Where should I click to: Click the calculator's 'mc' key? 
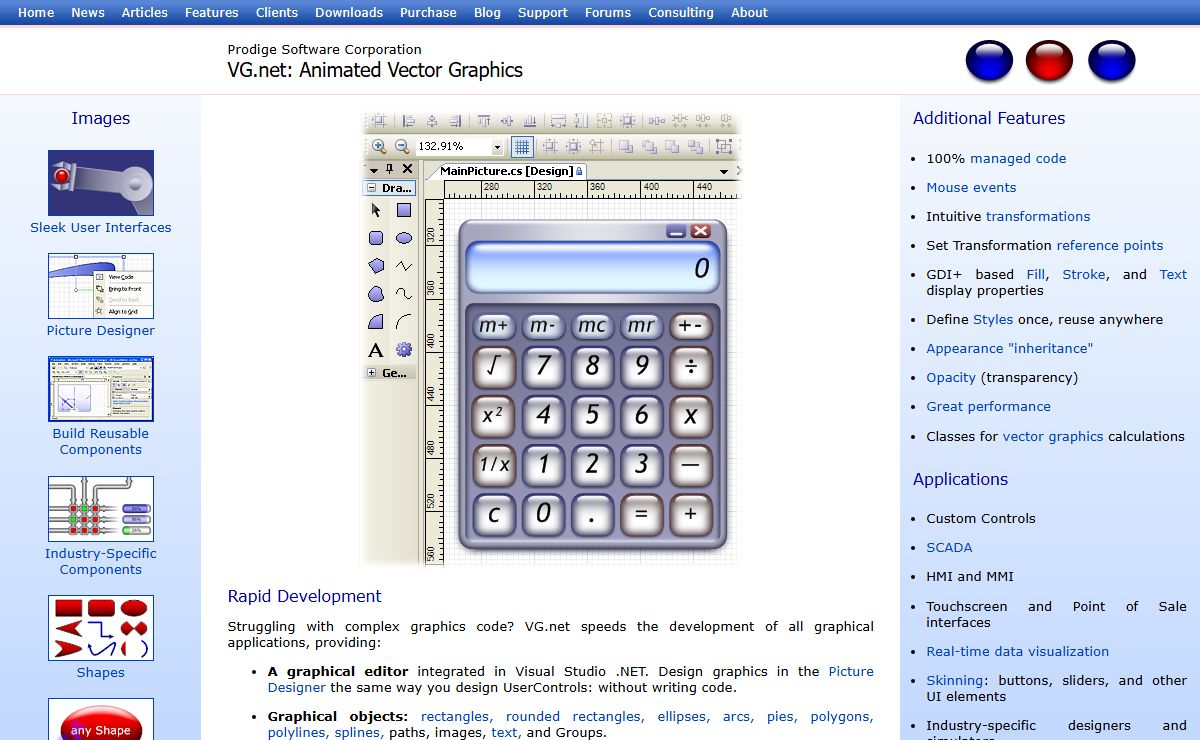(x=592, y=325)
